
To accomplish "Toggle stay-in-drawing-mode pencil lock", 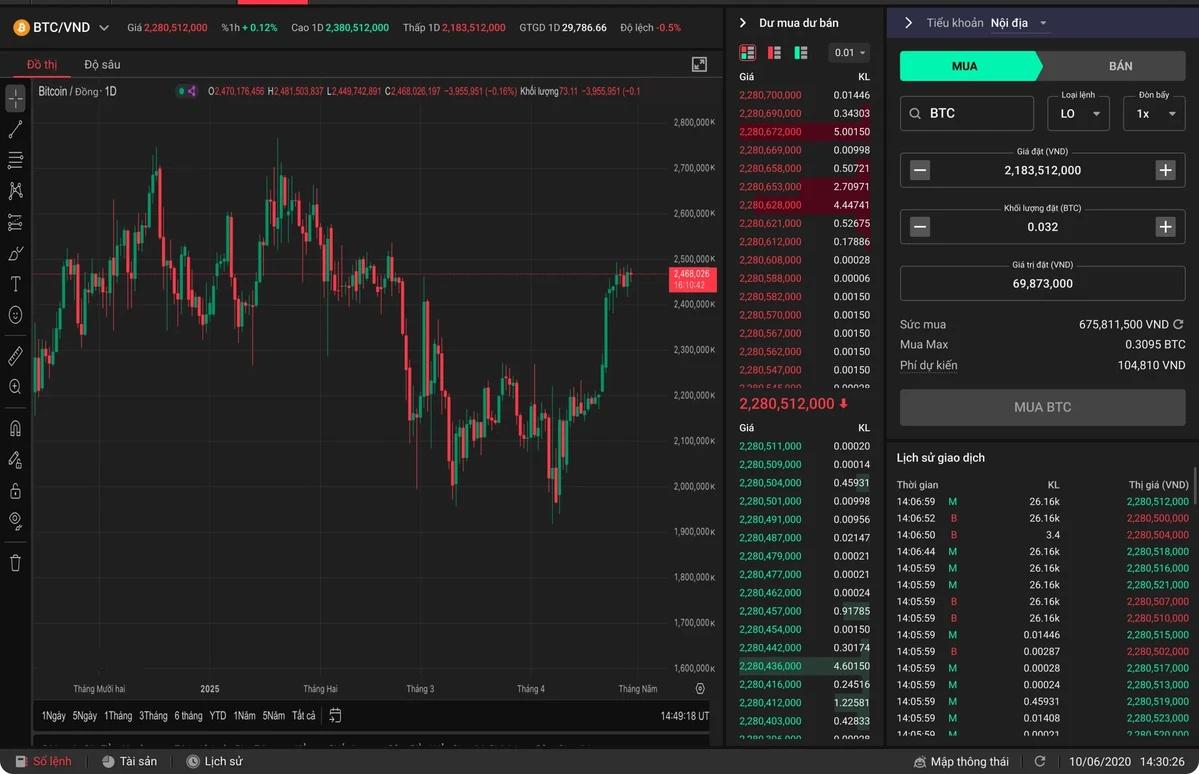I will pos(15,459).
